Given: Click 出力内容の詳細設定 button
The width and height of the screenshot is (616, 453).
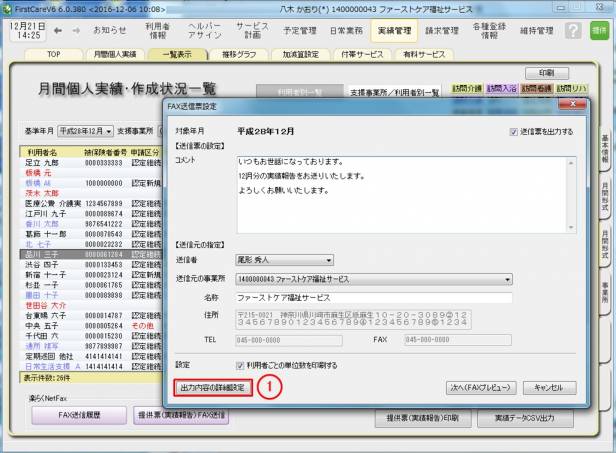Looking at the screenshot, I should (x=210, y=387).
